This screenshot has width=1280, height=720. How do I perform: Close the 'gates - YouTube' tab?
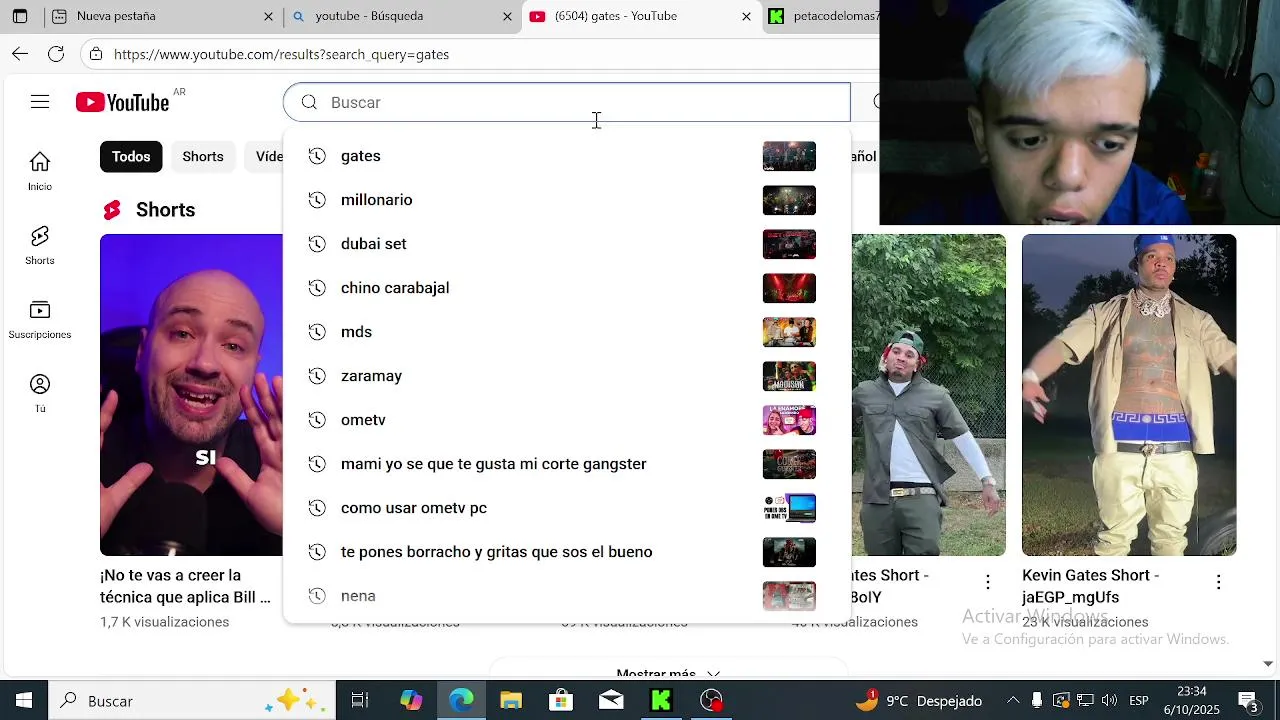(746, 16)
